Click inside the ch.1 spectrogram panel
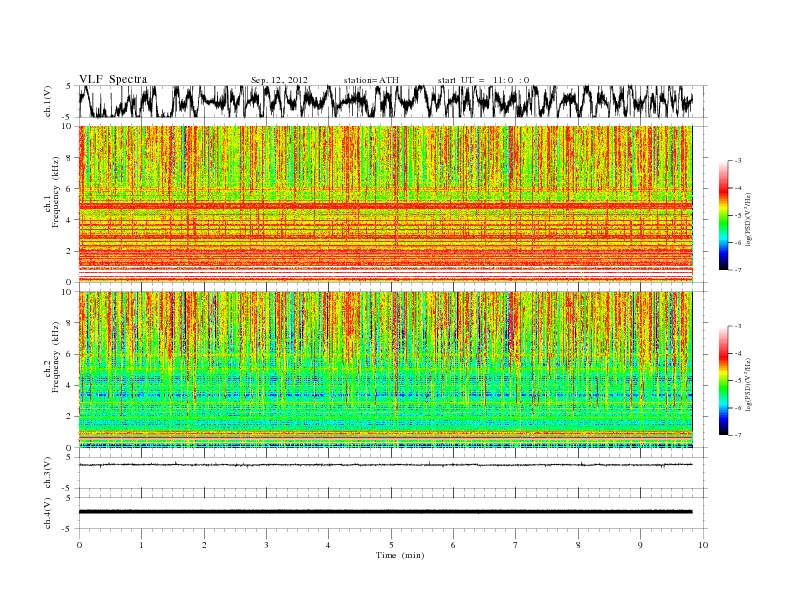This screenshot has height=612, width=792. 386,203
